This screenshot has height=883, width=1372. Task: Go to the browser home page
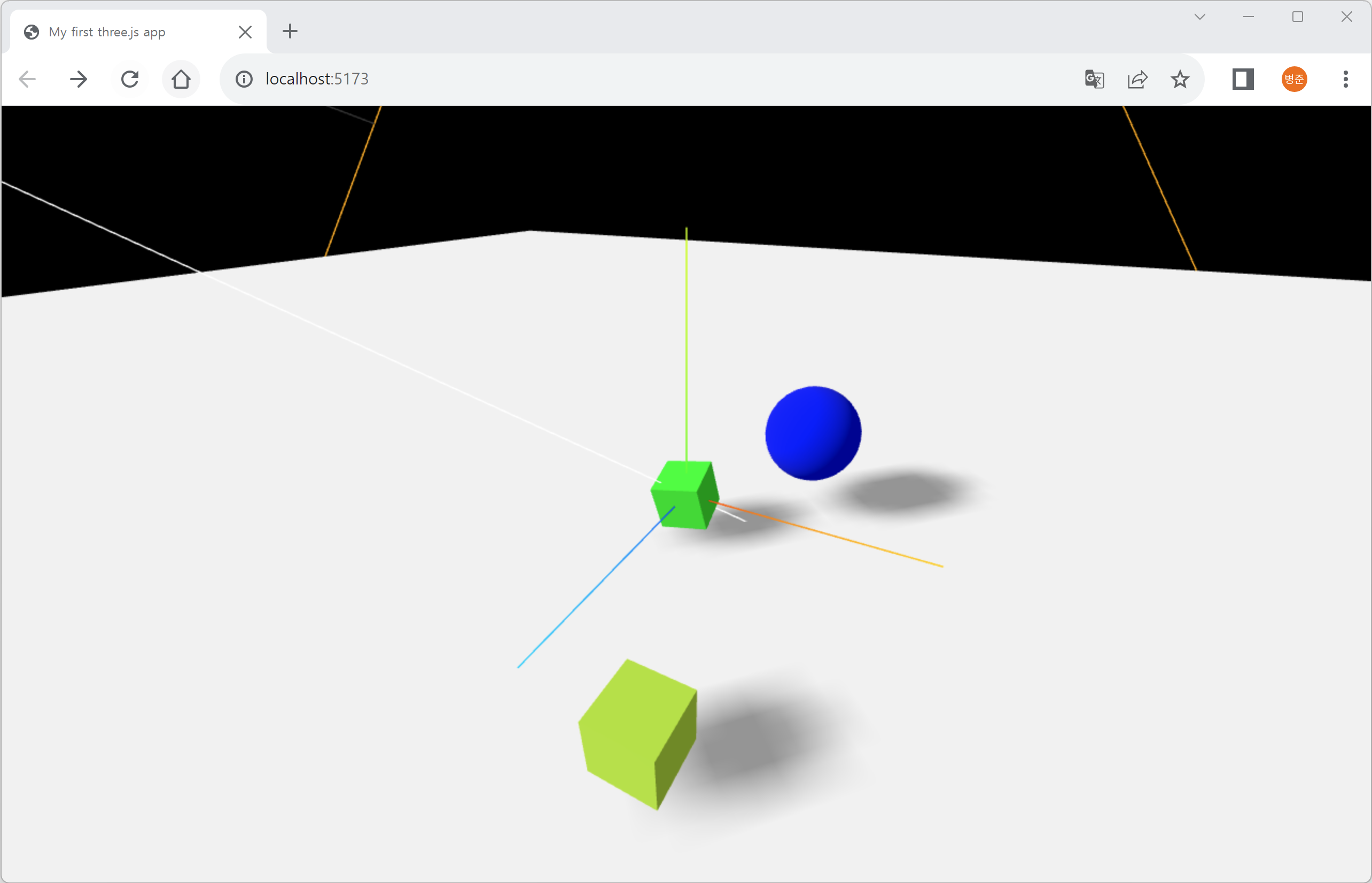pos(181,79)
